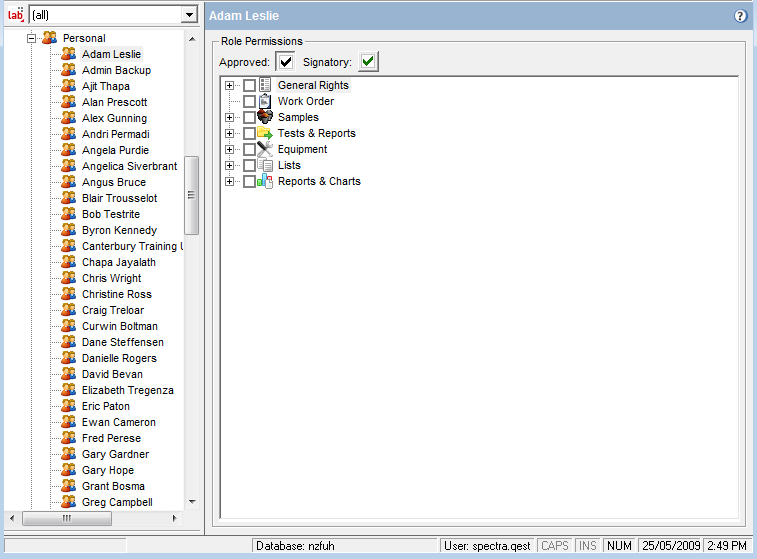Click the Reports & Charts chart icon

265,181
